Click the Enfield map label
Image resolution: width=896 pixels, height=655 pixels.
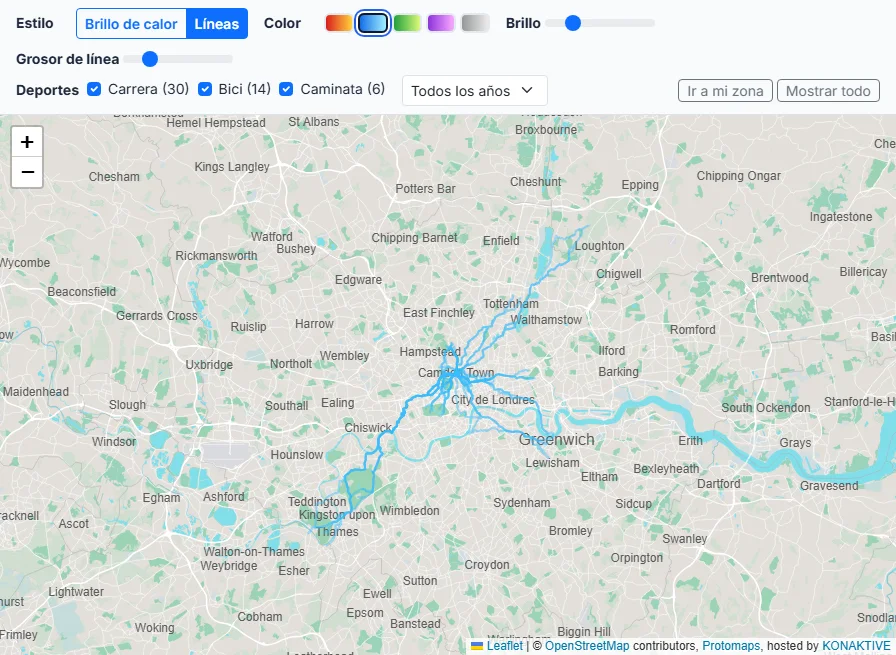pos(501,241)
